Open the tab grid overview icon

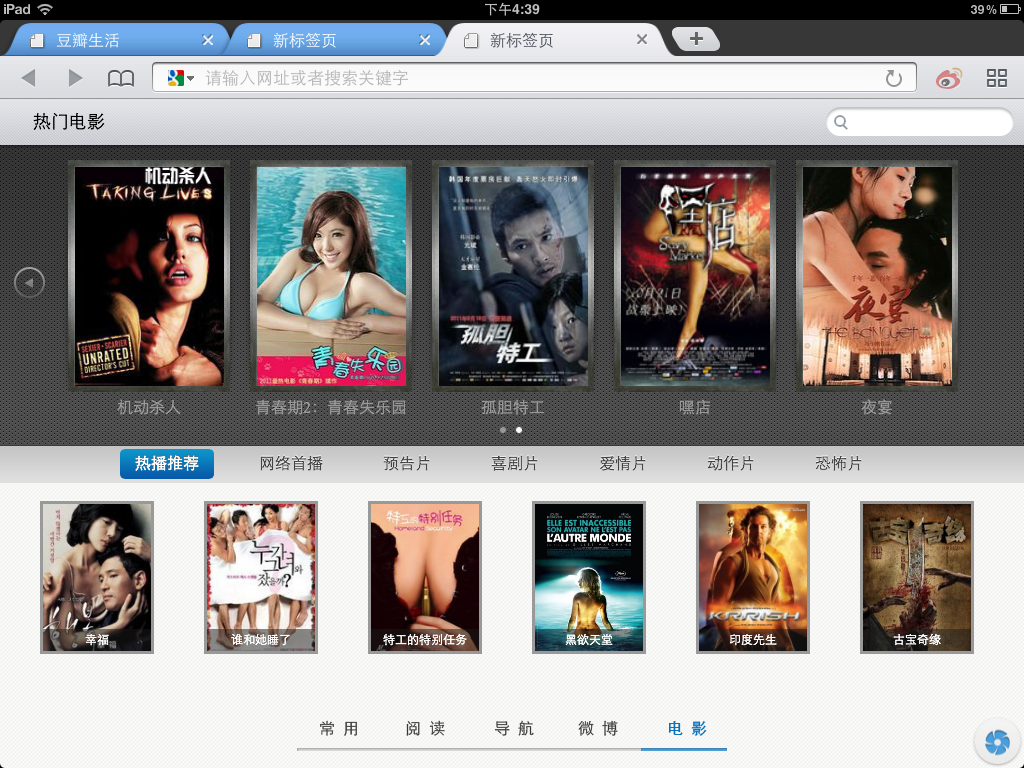[997, 78]
